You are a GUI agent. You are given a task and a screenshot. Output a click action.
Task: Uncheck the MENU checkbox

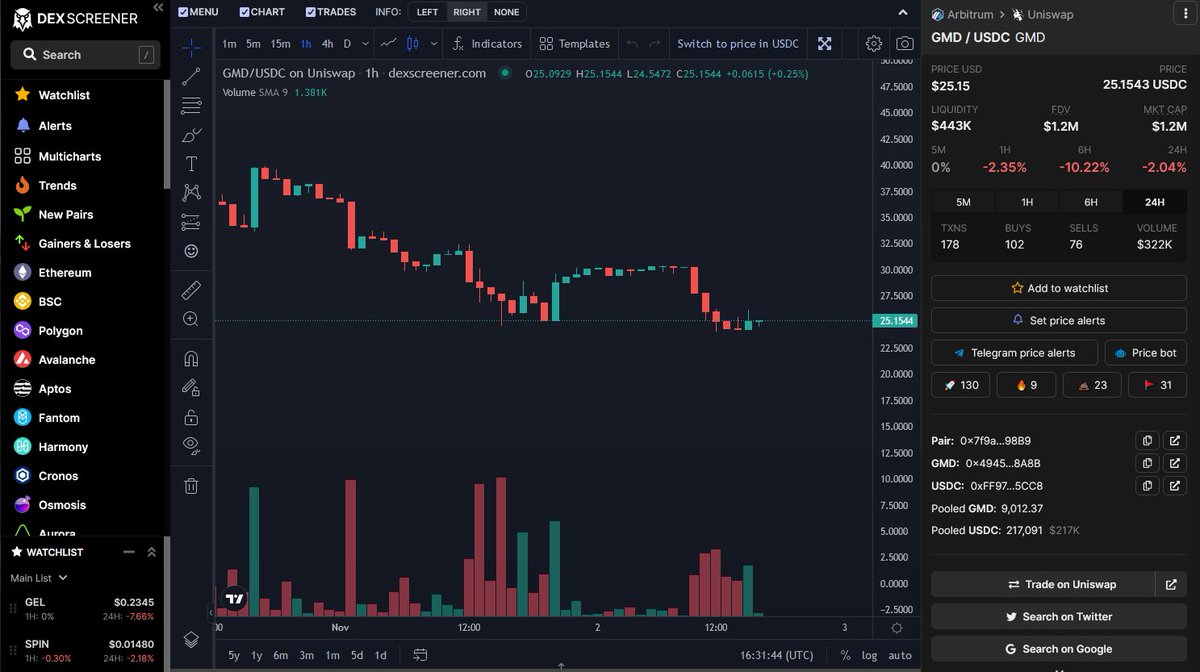[x=182, y=12]
